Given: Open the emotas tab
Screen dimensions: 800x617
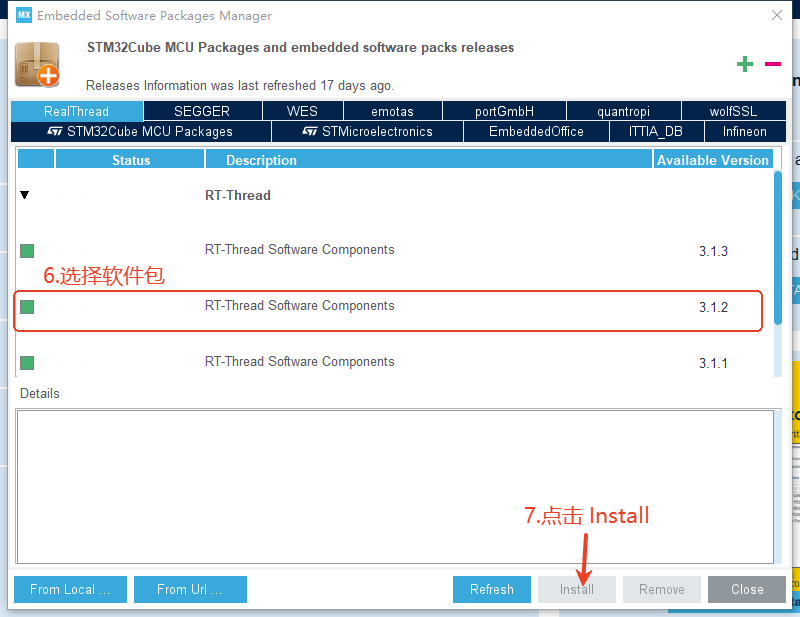Looking at the screenshot, I should pyautogui.click(x=392, y=111).
